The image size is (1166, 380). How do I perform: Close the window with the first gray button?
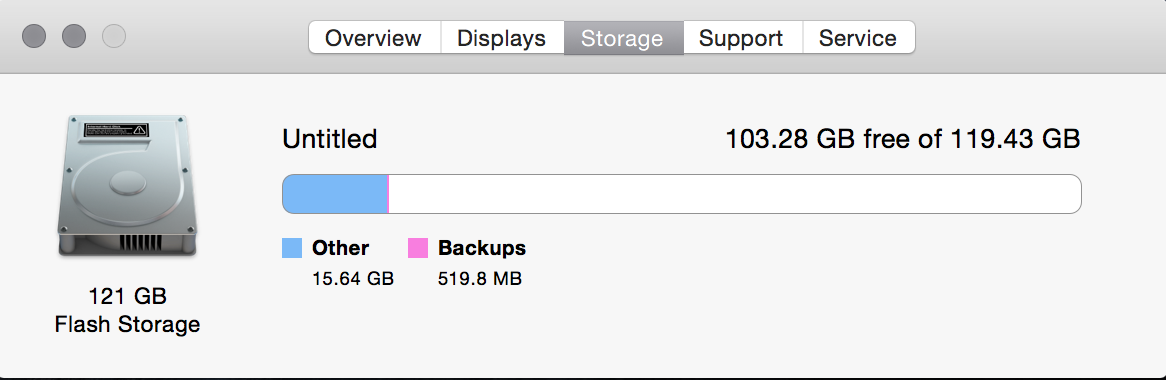click(x=34, y=36)
